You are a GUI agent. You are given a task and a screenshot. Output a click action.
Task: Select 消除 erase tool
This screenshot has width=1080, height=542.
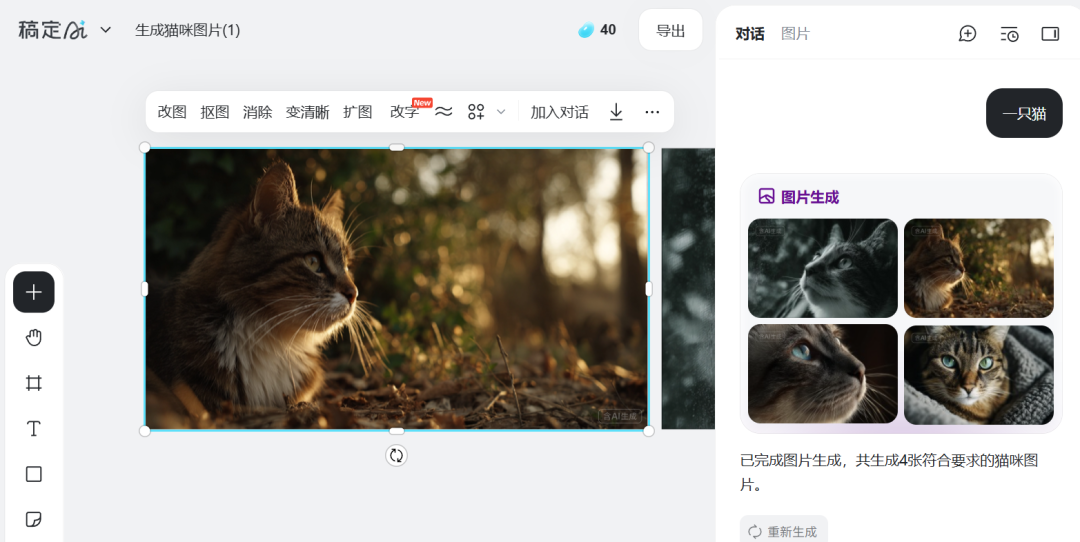tap(258, 112)
